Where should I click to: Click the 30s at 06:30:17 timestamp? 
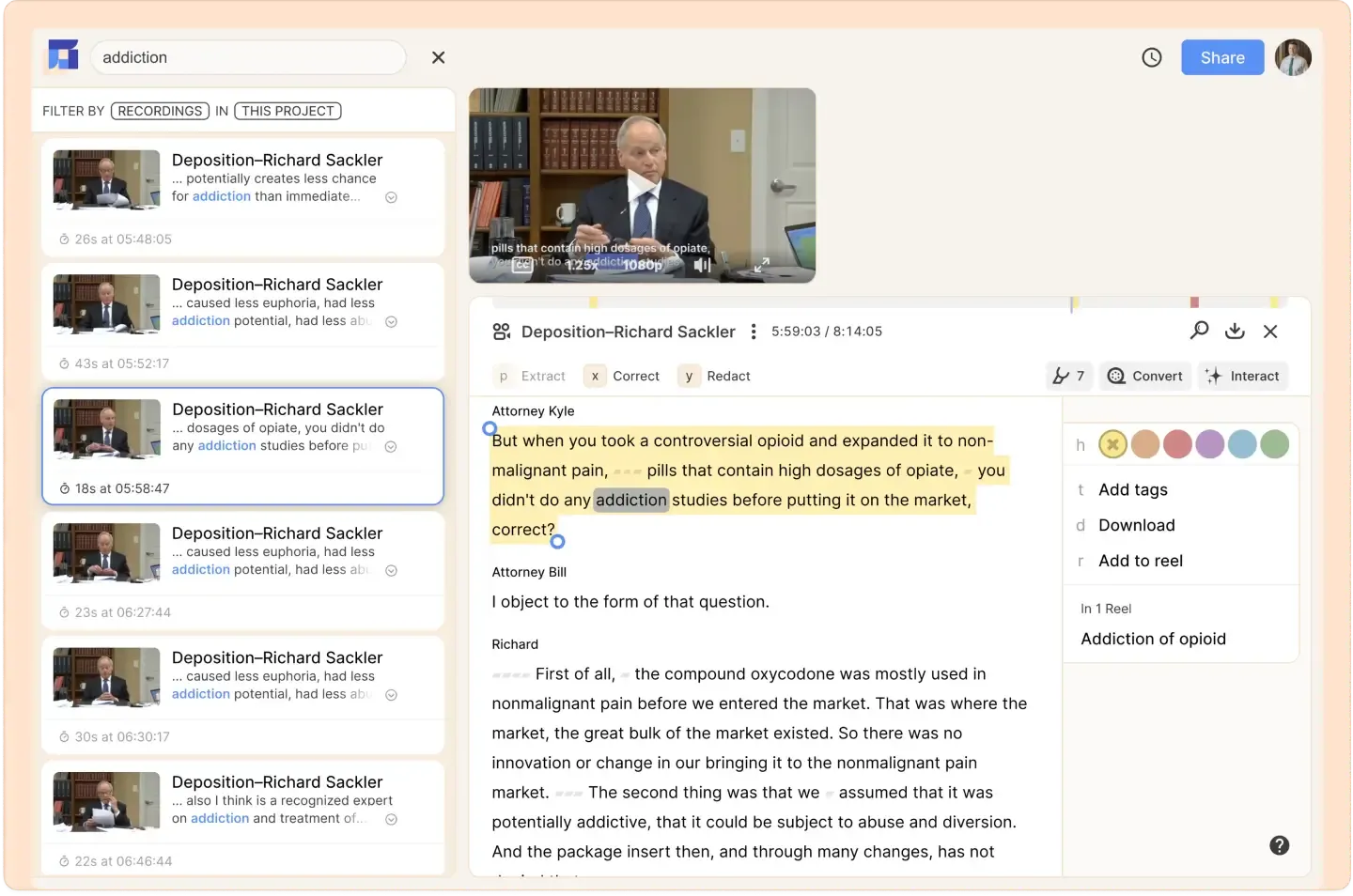122,737
